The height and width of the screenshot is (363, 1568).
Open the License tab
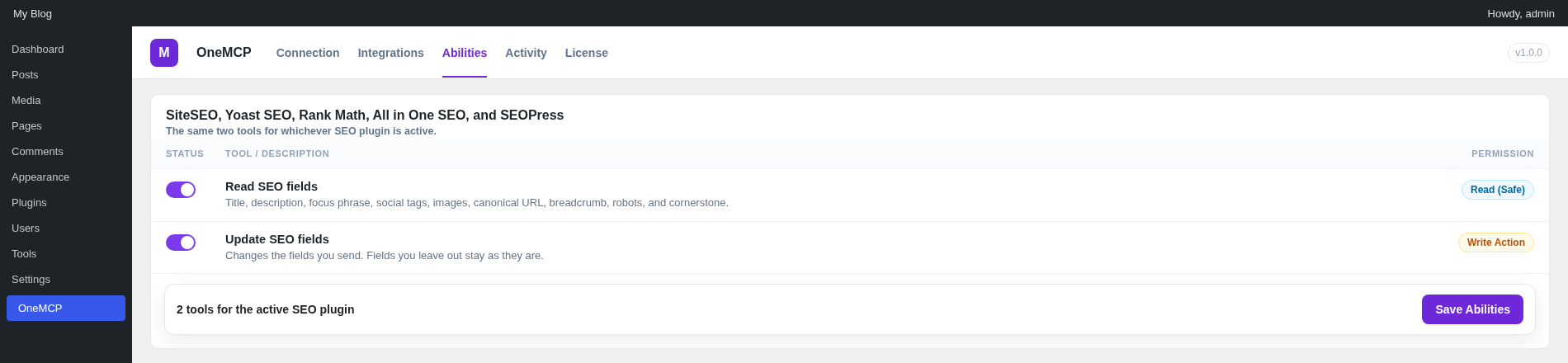(x=587, y=53)
